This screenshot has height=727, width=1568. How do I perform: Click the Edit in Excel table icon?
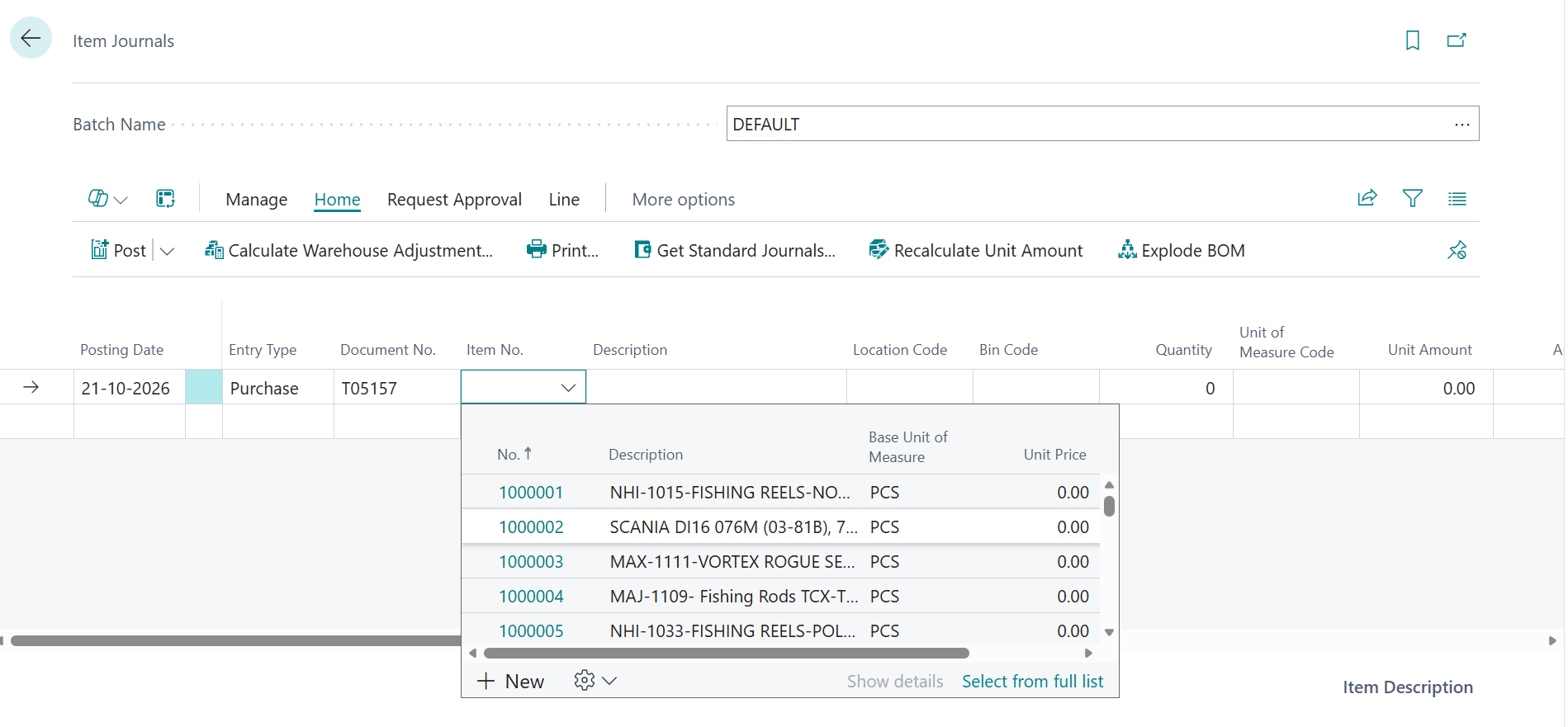165,199
